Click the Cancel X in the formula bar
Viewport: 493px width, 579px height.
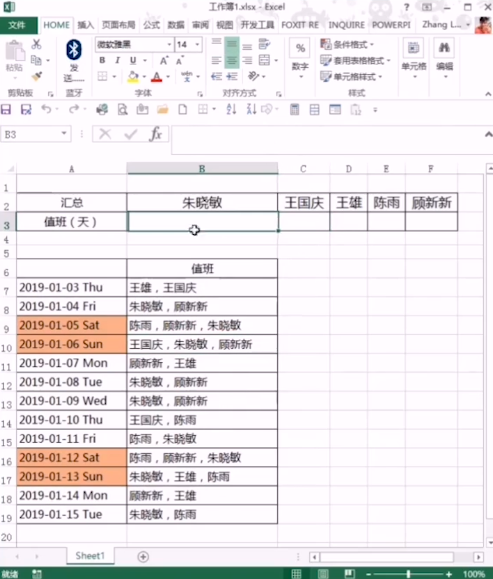tap(105, 134)
